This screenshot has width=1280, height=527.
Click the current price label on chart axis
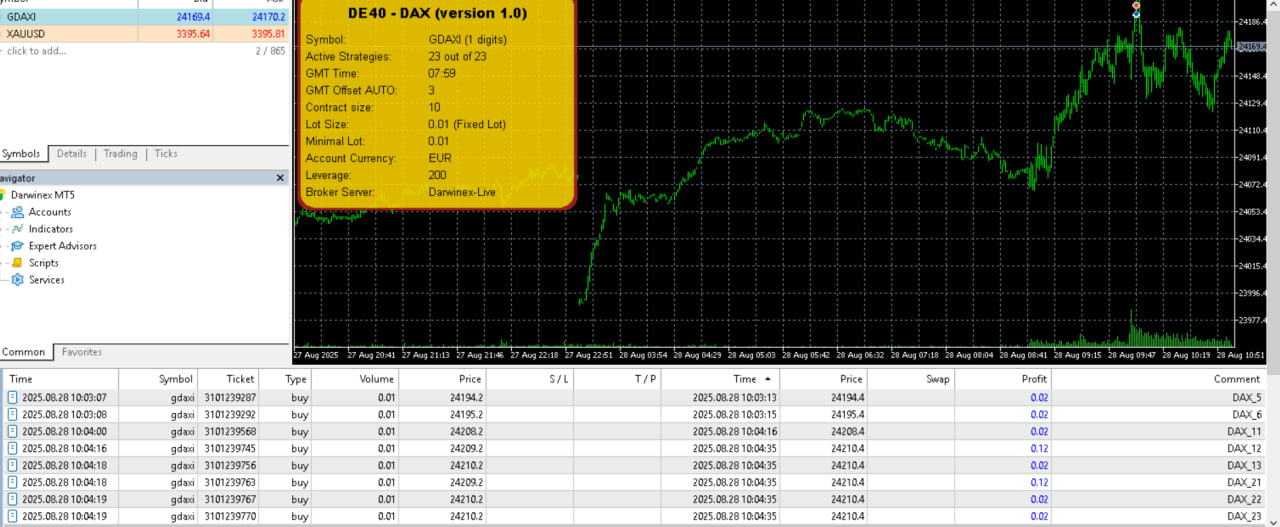pyautogui.click(x=1250, y=47)
